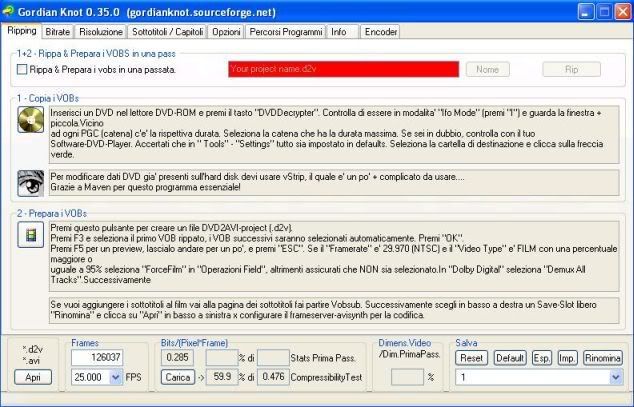Click the DVD2AVI instructions text box

click(334, 256)
